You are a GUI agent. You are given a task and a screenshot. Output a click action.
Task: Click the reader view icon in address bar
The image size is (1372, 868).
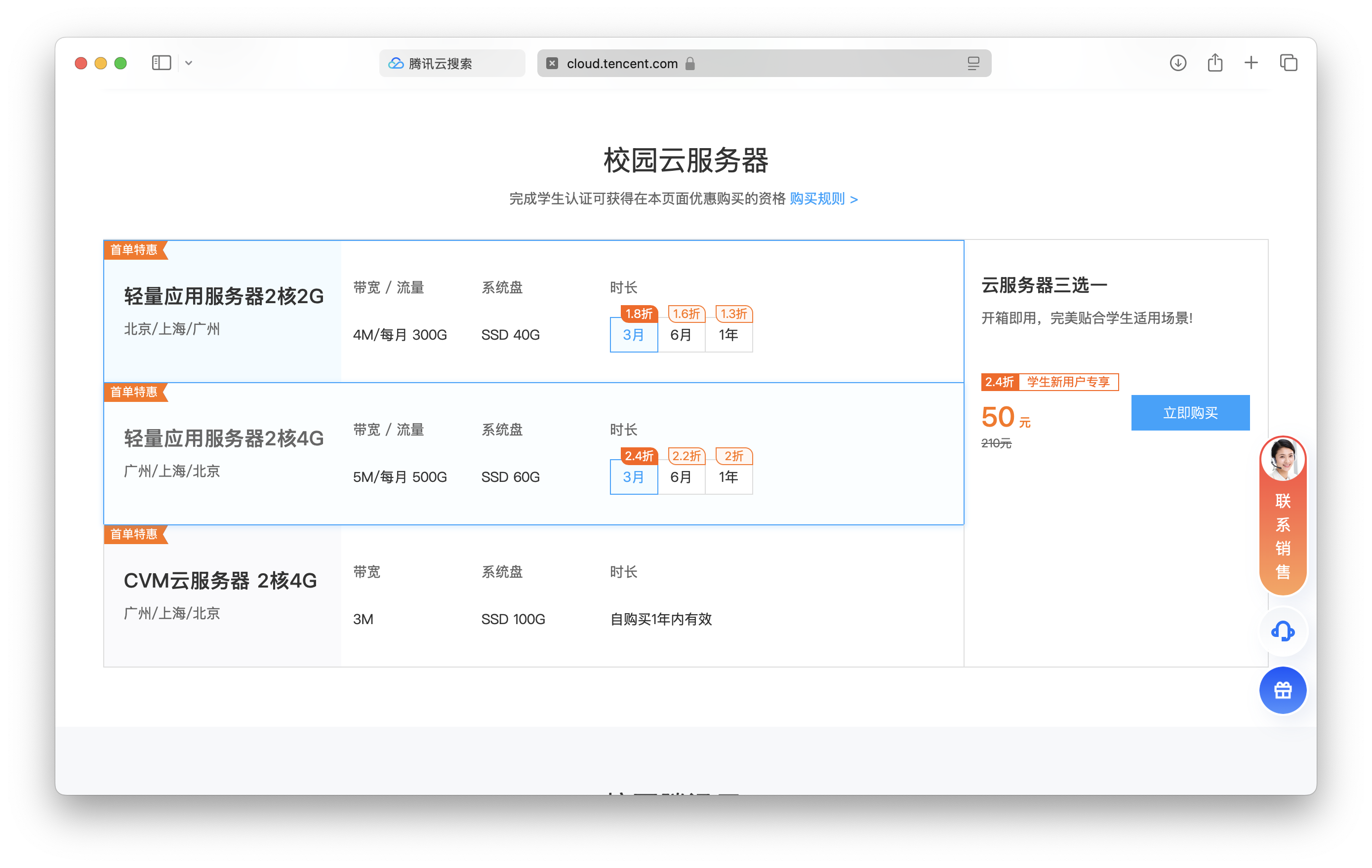pos(973,63)
